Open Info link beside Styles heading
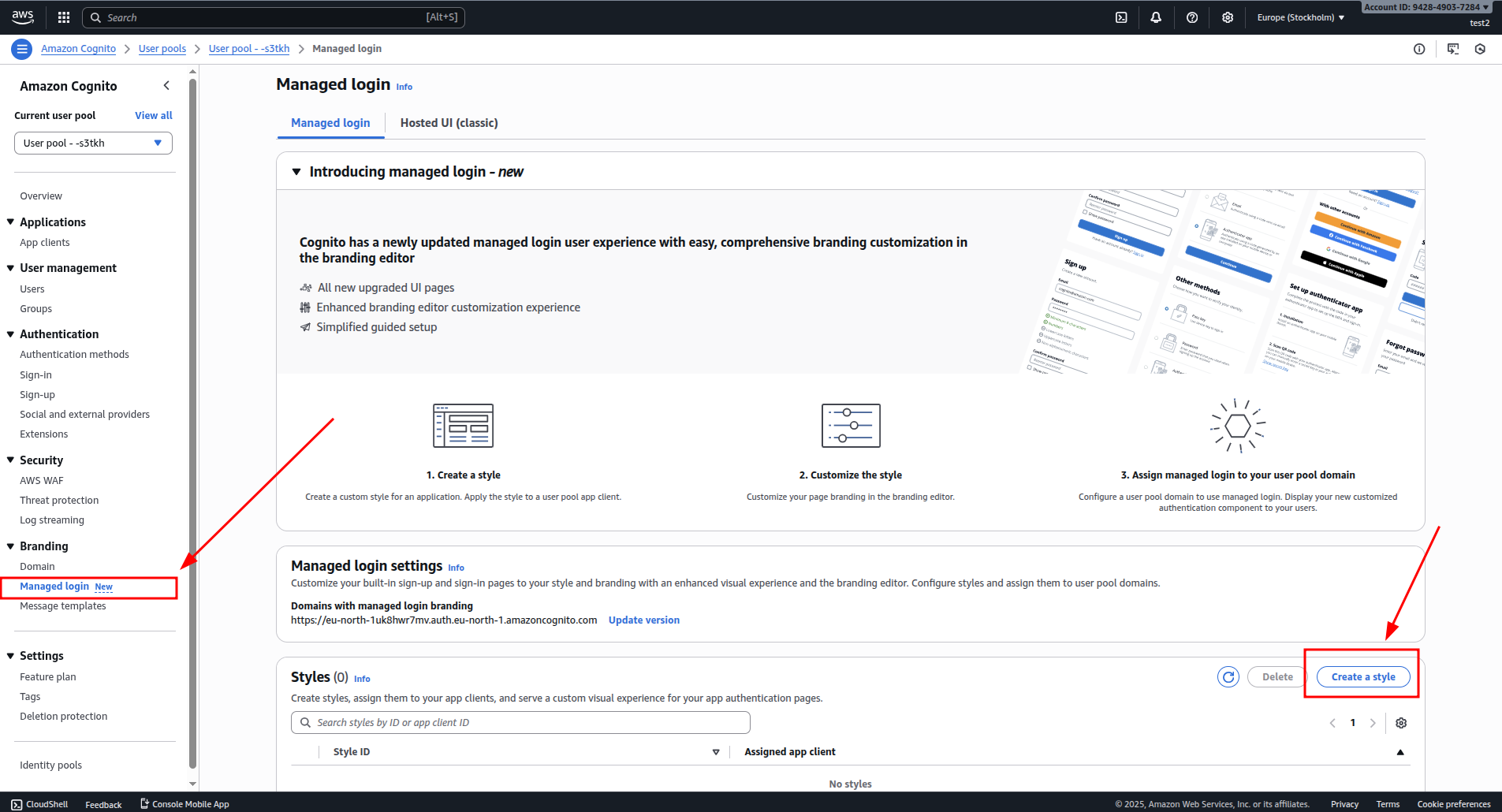The width and height of the screenshot is (1502, 812). 362,679
